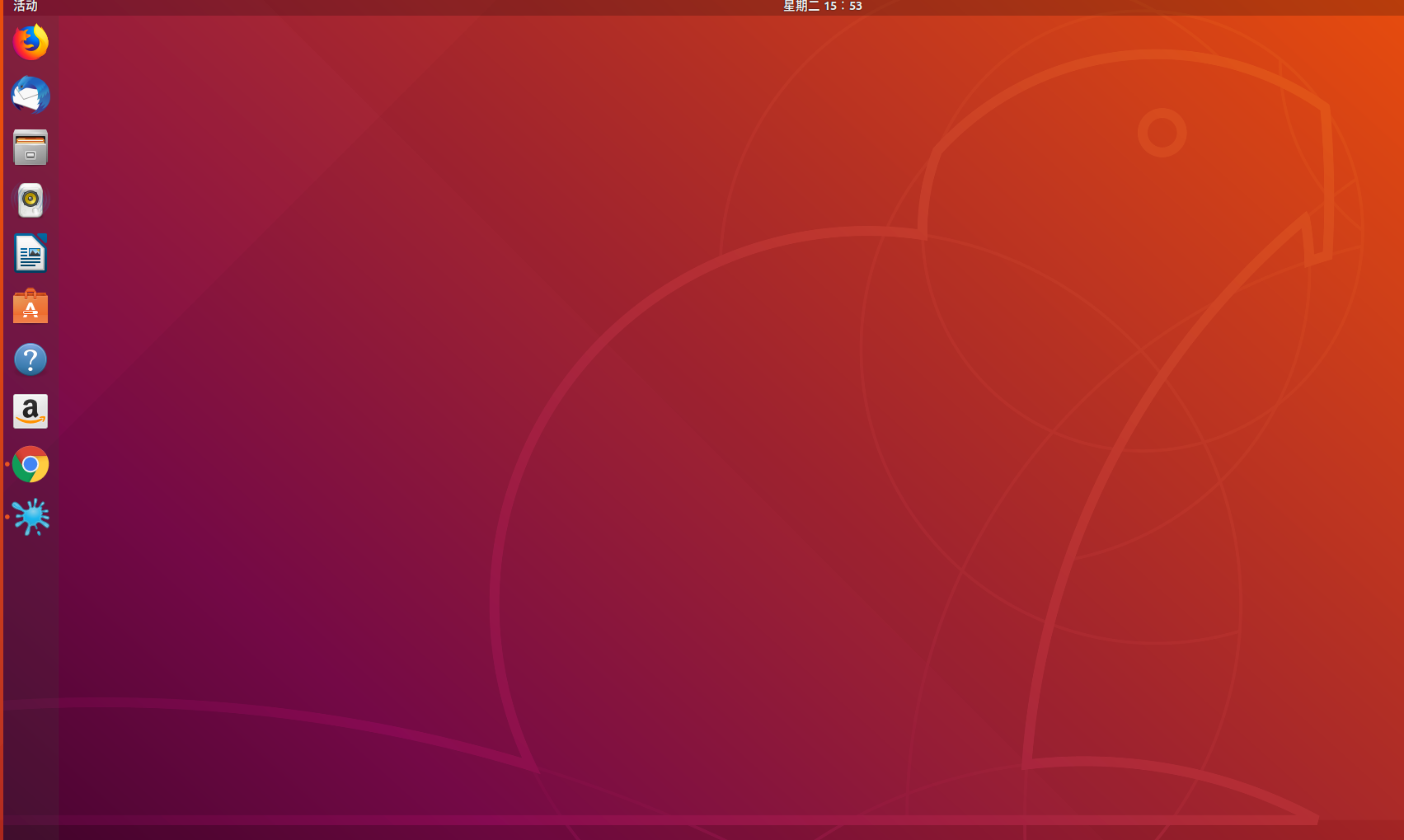Switch to the running Google Chrome window
Image resolution: width=1404 pixels, height=840 pixels.
30,464
